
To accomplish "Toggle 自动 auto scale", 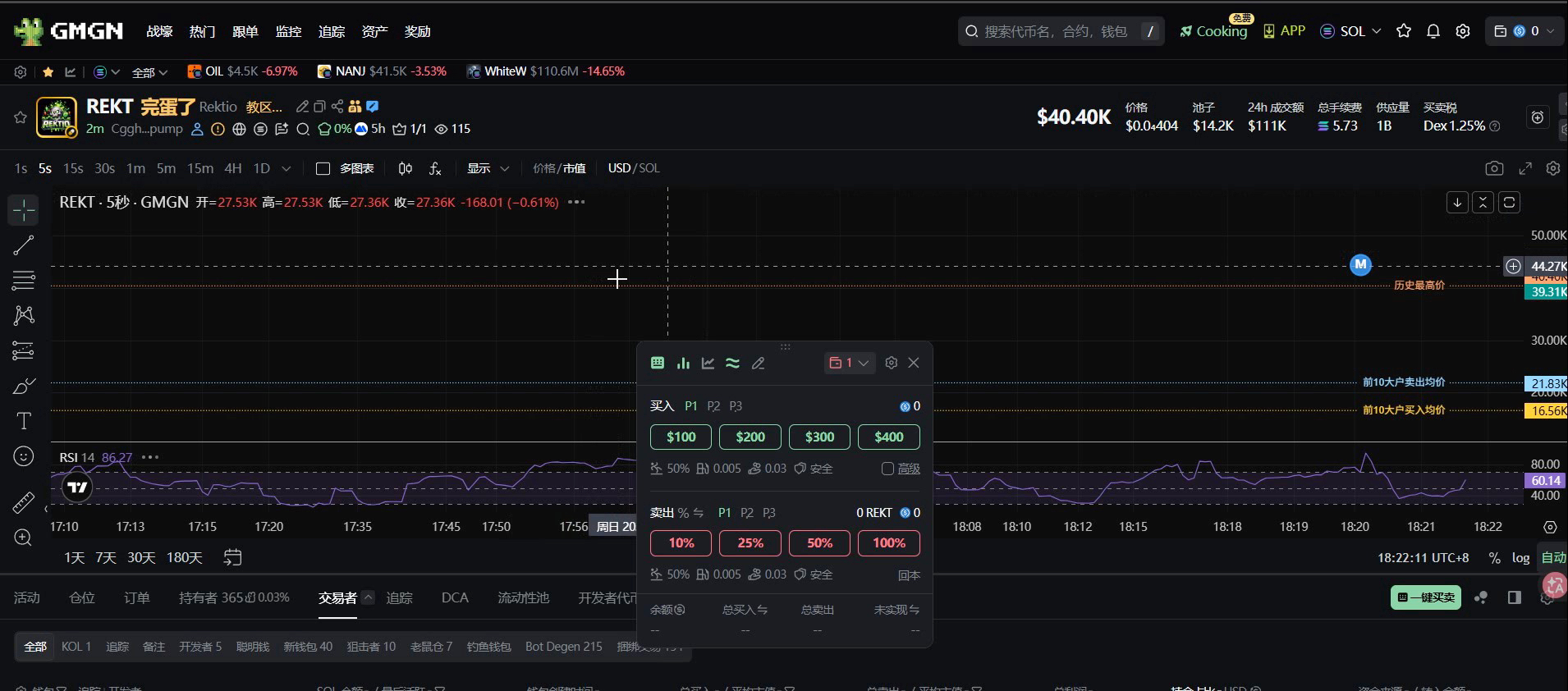I will (1553, 558).
